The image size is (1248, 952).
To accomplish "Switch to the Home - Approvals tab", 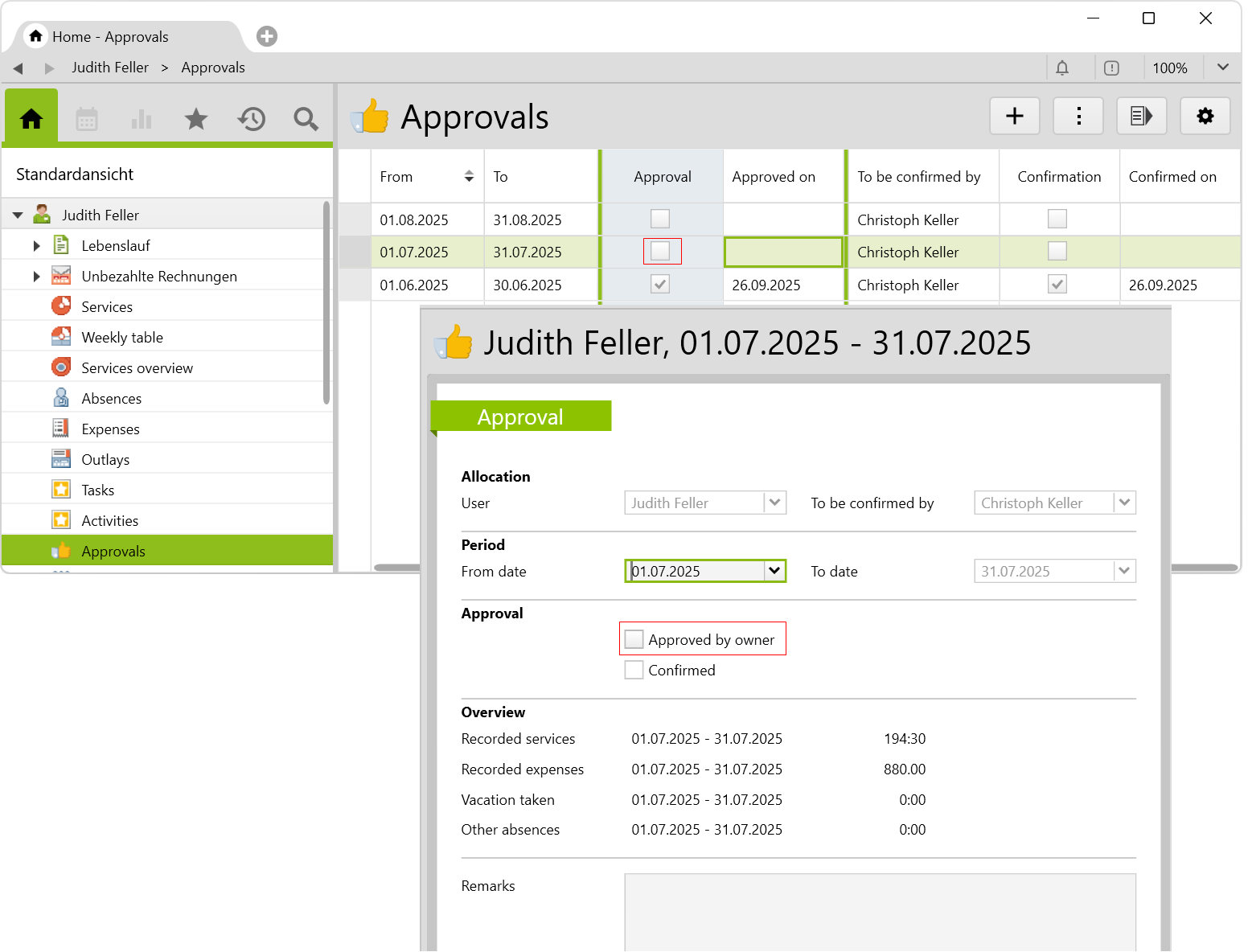I will (x=110, y=37).
